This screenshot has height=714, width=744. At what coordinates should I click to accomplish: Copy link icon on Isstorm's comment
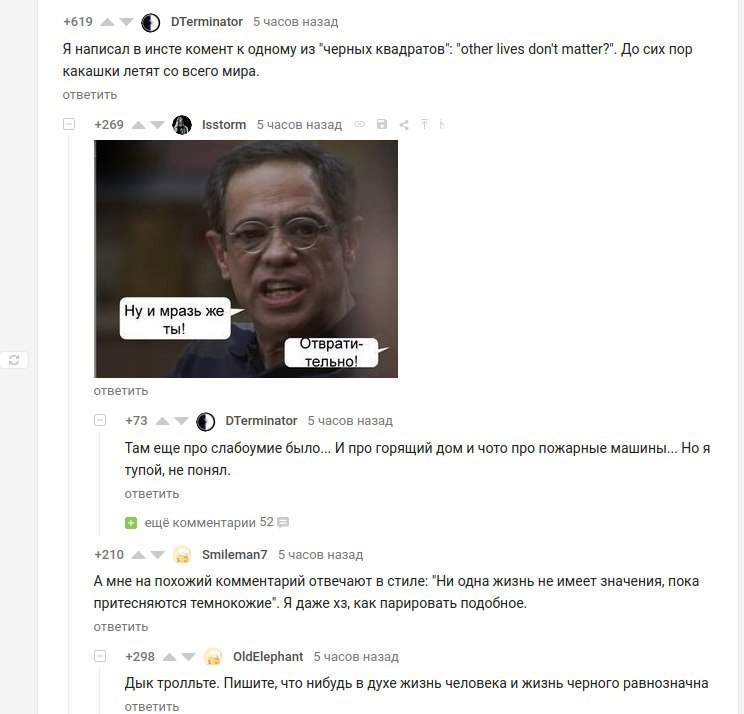[x=360, y=124]
